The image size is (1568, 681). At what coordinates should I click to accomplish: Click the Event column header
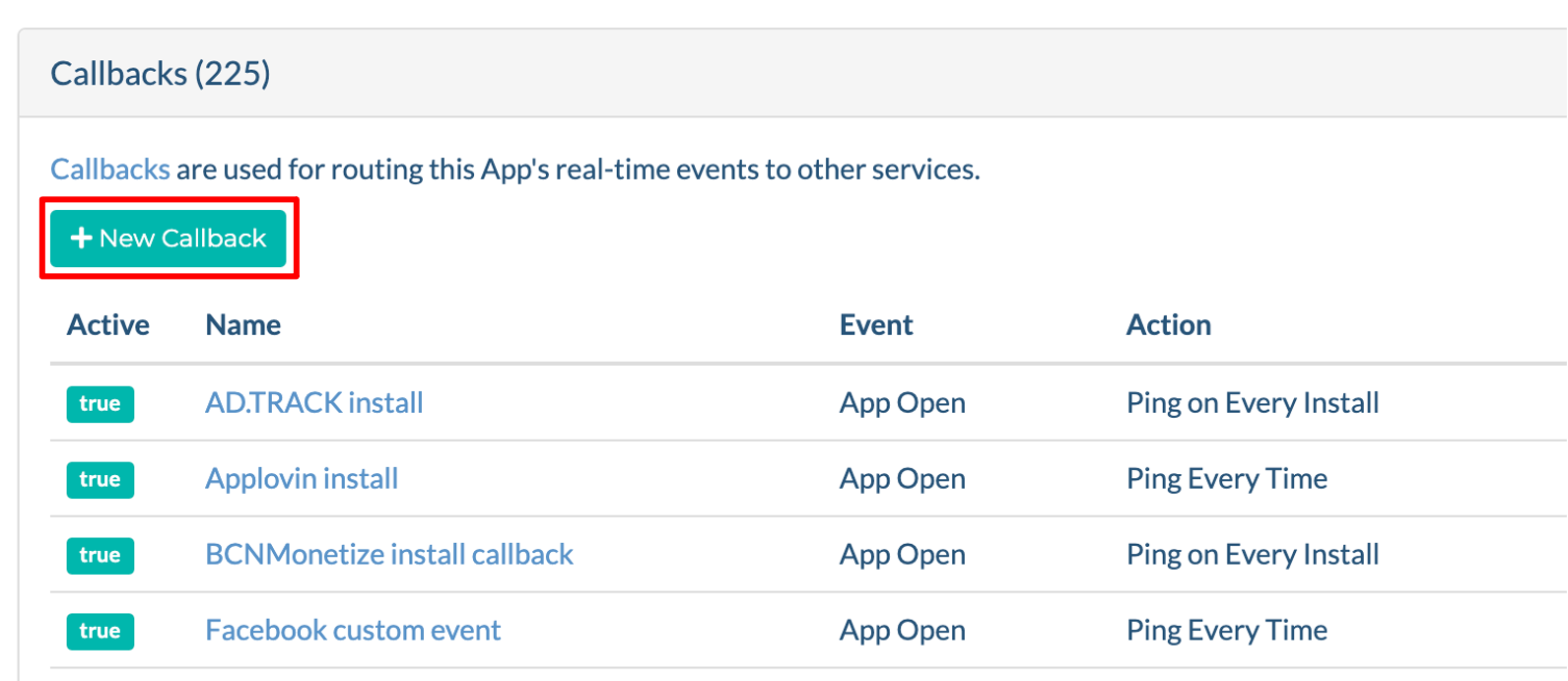876,325
